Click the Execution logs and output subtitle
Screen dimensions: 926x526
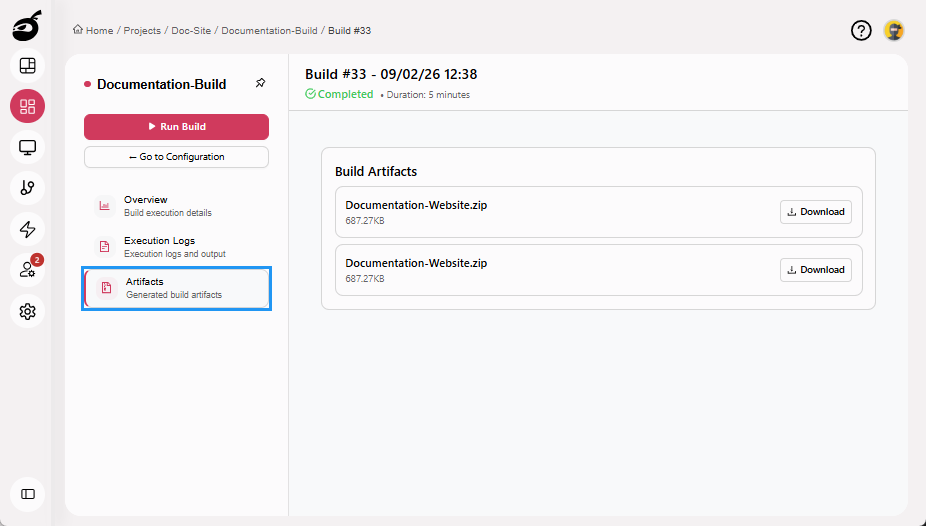[175, 254]
